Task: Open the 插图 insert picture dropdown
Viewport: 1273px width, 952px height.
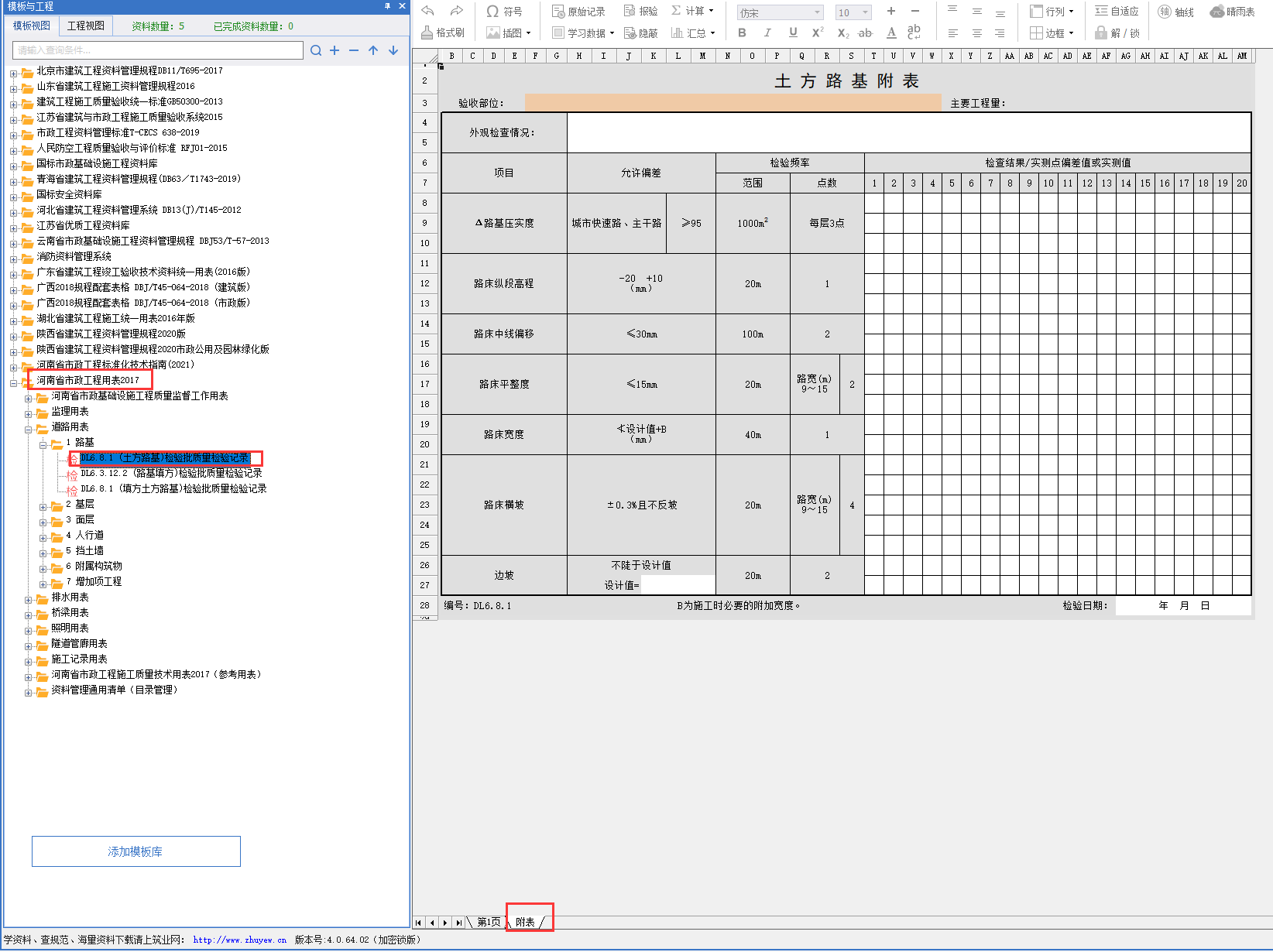Action: (509, 33)
